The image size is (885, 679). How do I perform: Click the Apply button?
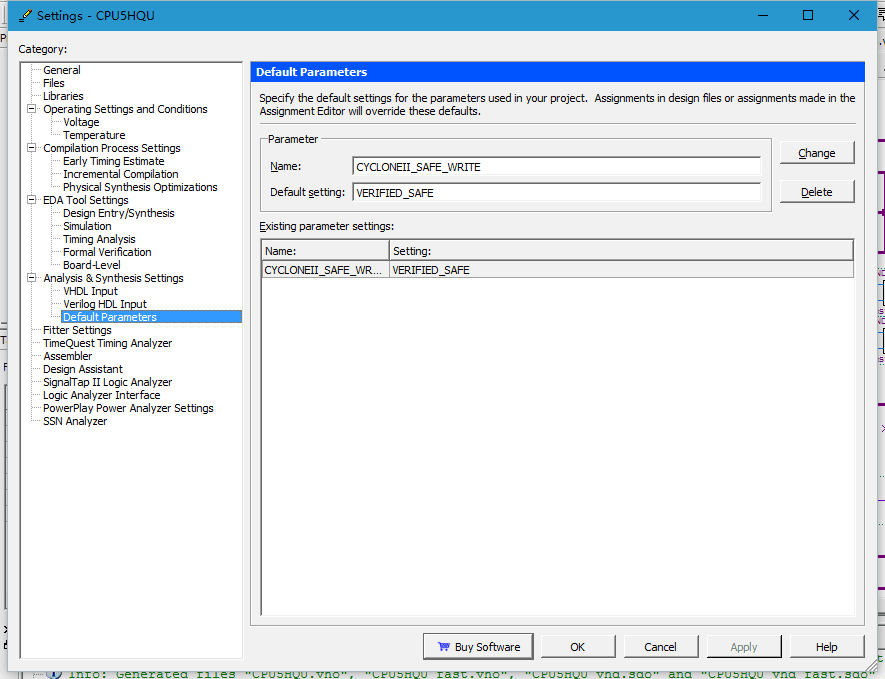click(743, 647)
